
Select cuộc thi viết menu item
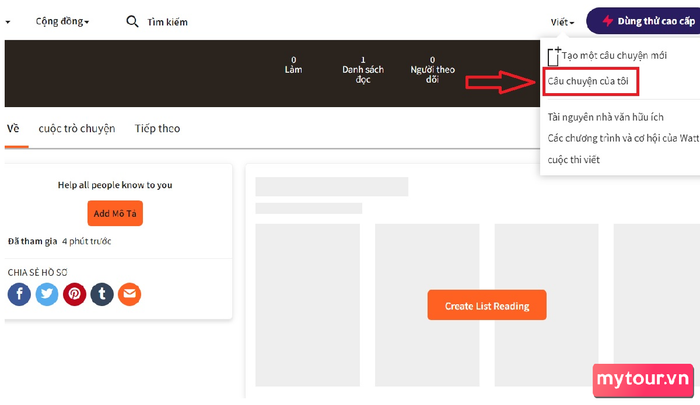(x=574, y=159)
